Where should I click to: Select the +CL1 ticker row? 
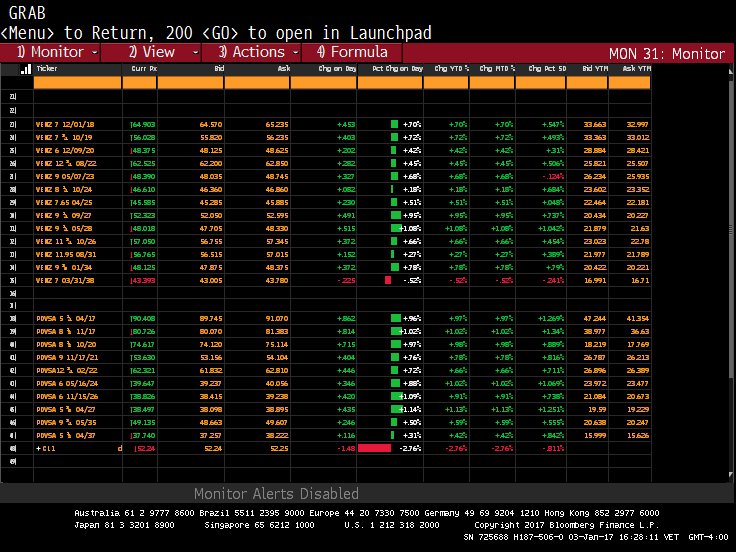[46, 448]
